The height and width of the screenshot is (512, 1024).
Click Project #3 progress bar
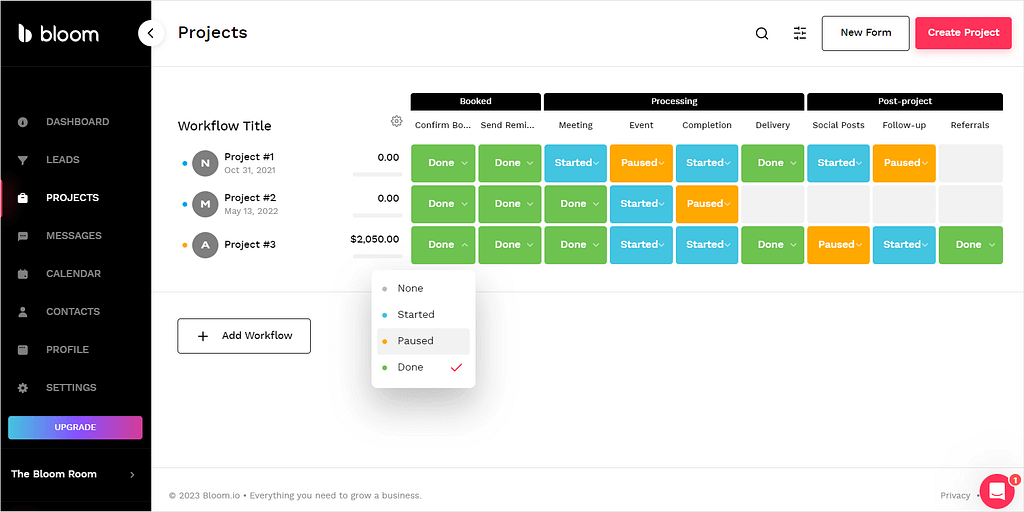377,257
